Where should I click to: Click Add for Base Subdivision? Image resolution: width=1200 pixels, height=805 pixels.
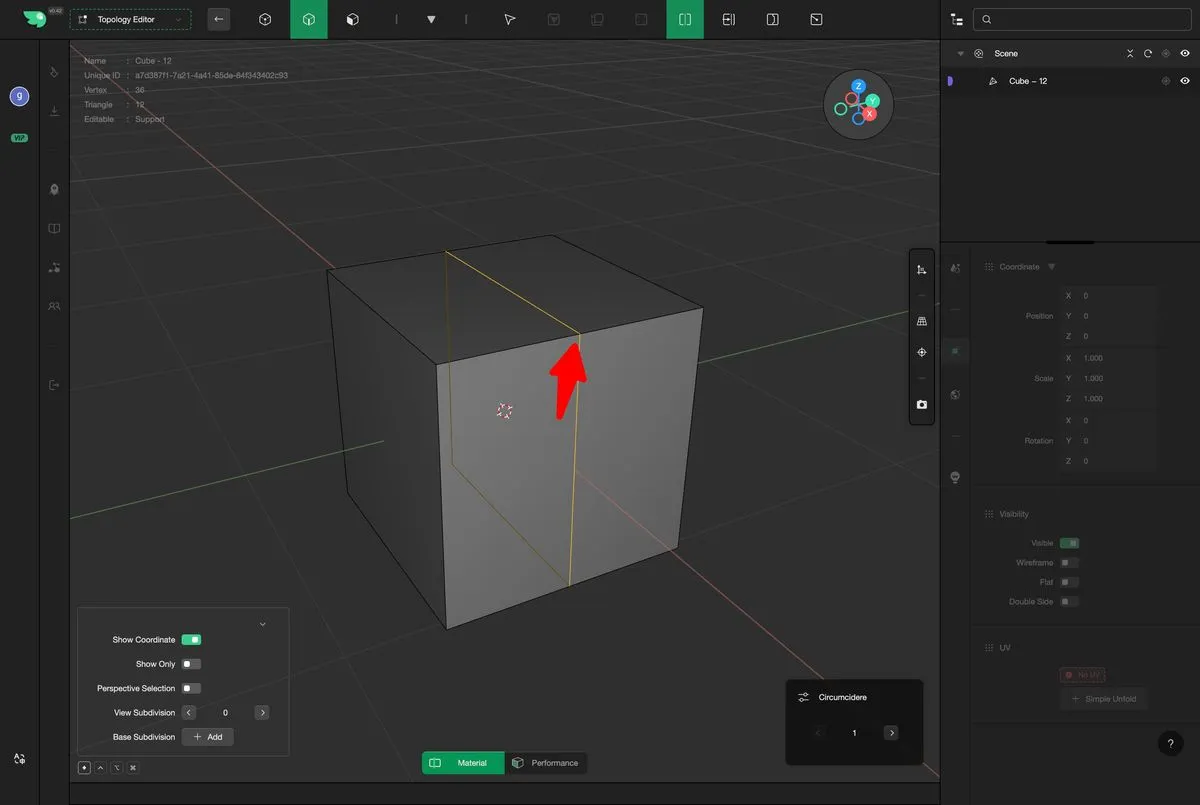208,737
